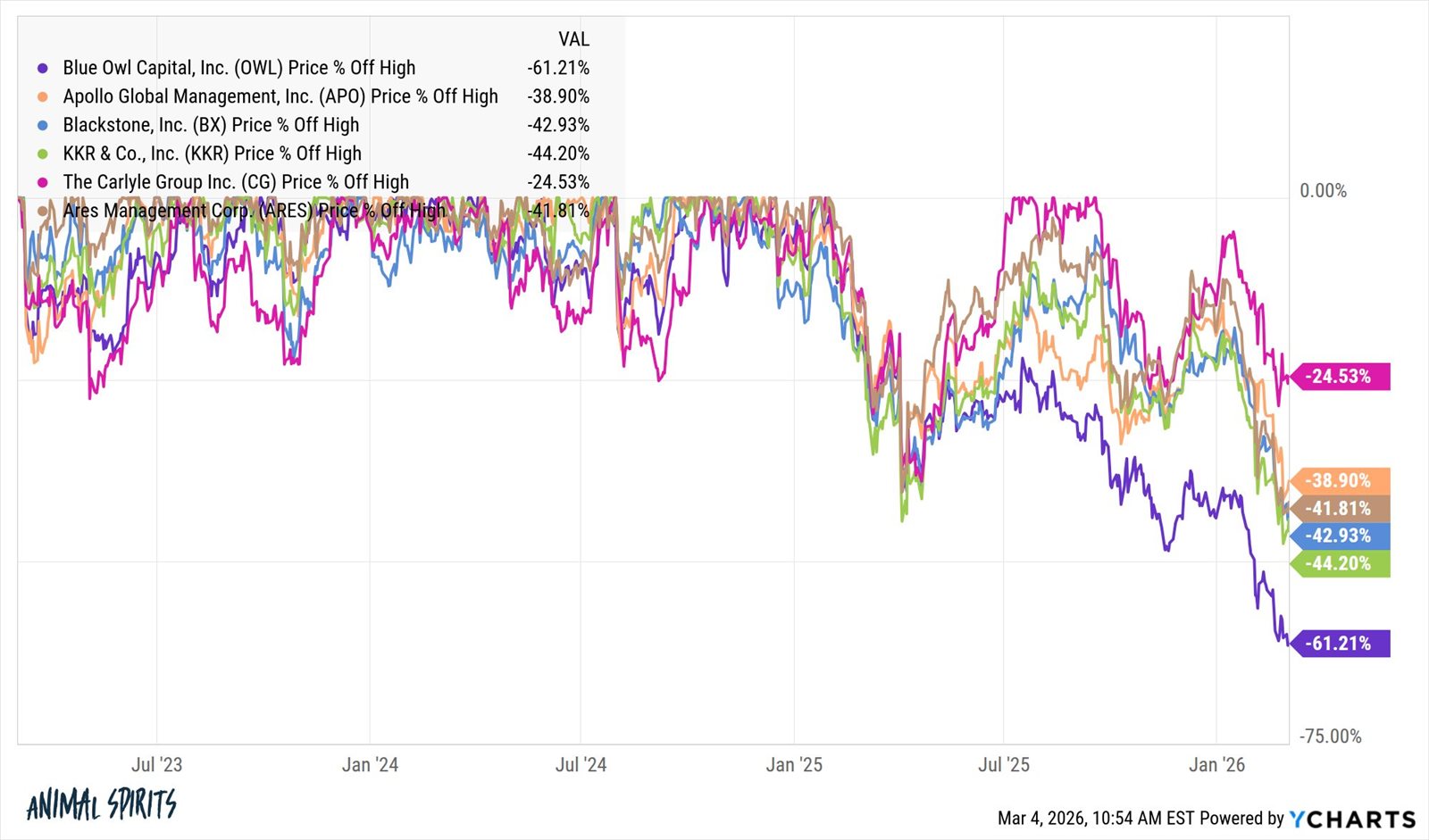
Task: Click the -61.21% purple end-value tag
Action: (1339, 644)
